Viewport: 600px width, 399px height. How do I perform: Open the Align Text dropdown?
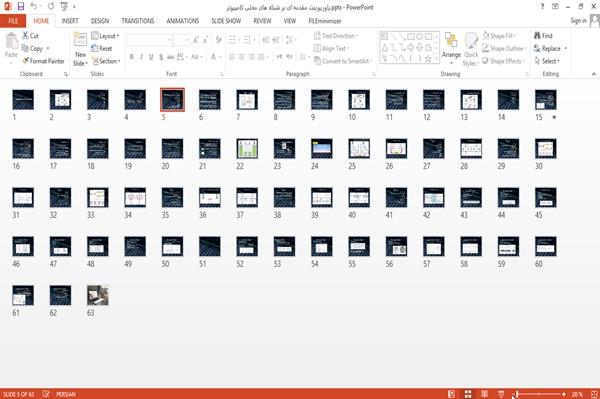point(331,48)
